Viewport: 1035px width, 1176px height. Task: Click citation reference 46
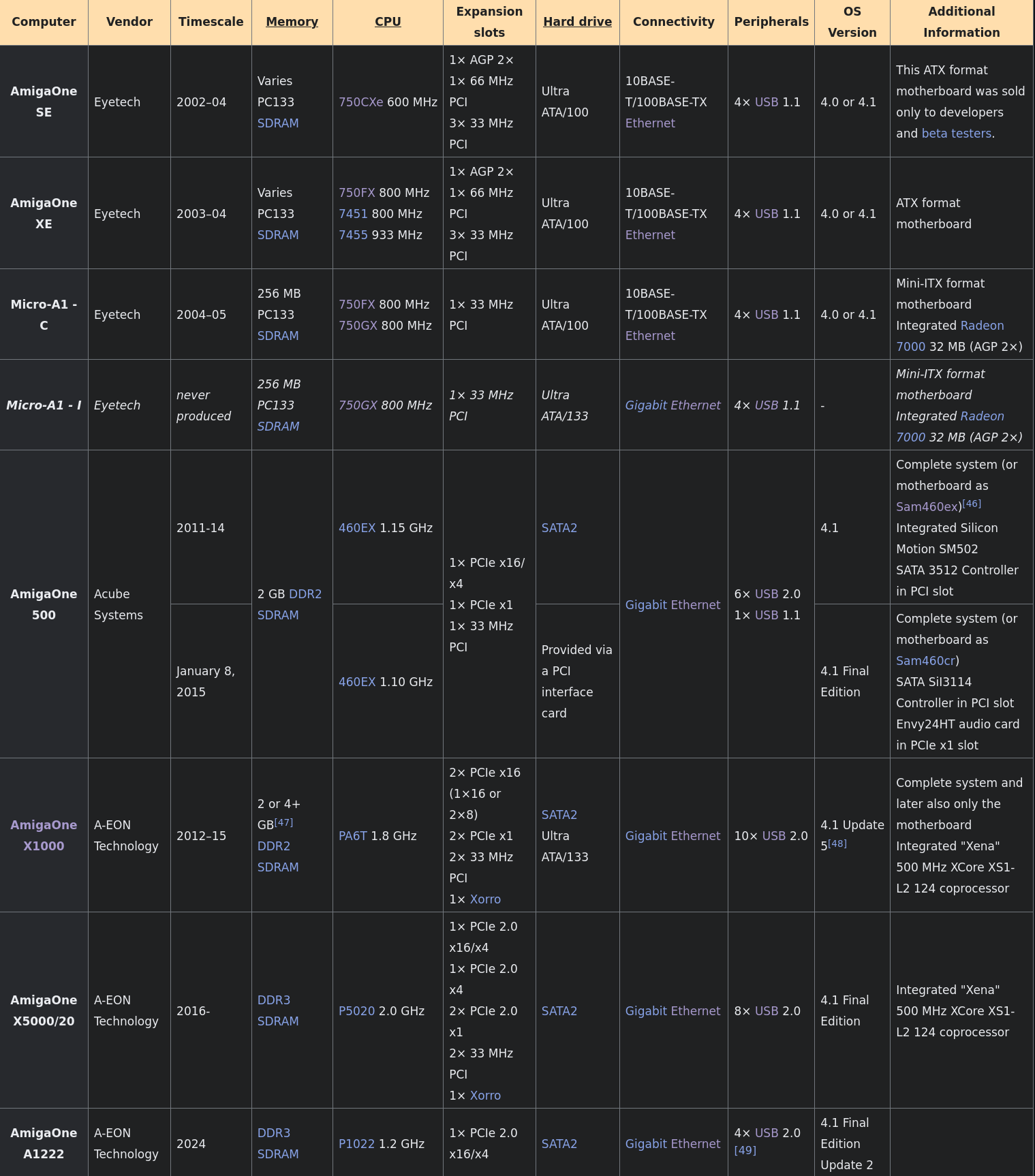click(972, 504)
